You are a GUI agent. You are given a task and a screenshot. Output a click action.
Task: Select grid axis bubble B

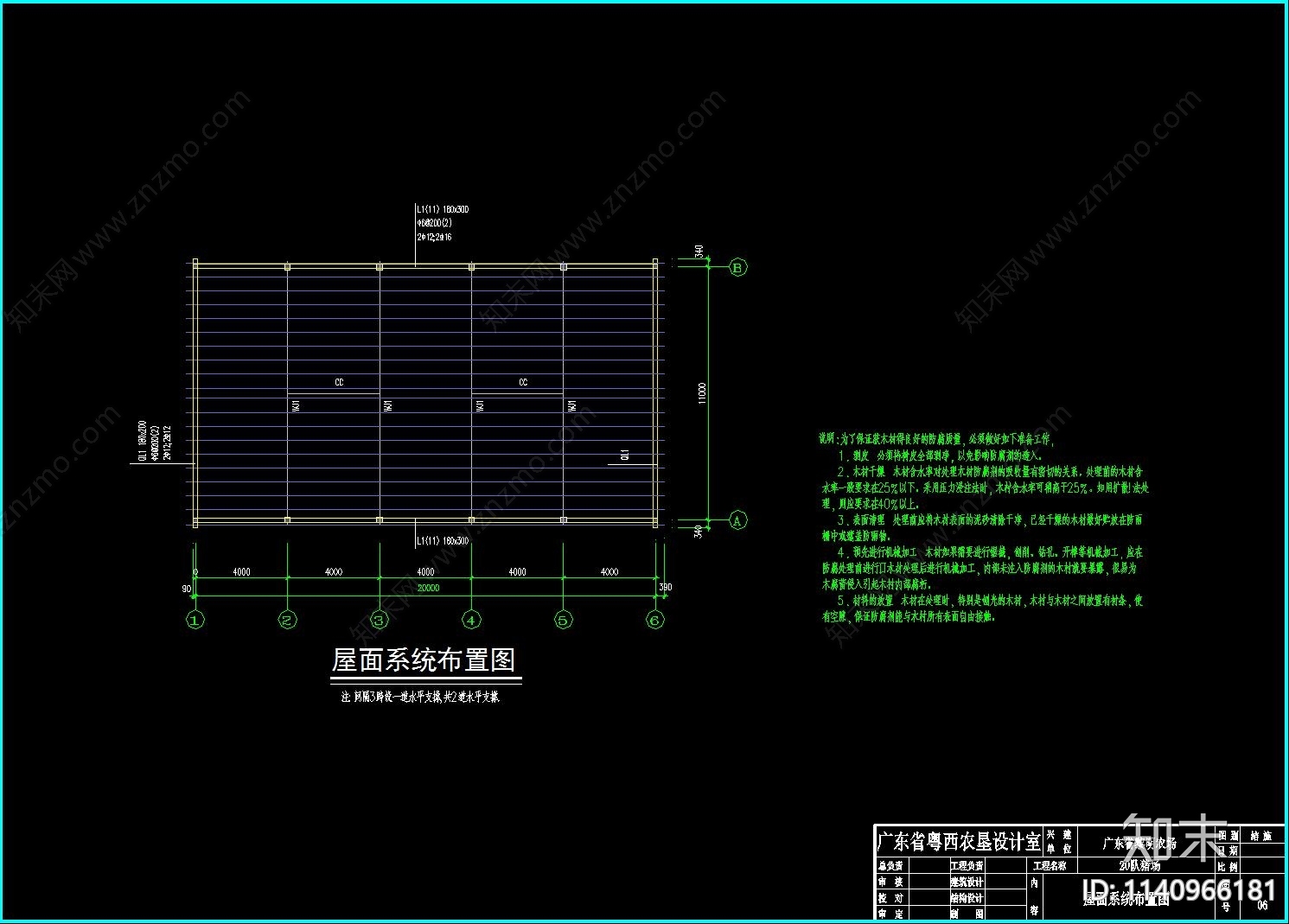[737, 267]
